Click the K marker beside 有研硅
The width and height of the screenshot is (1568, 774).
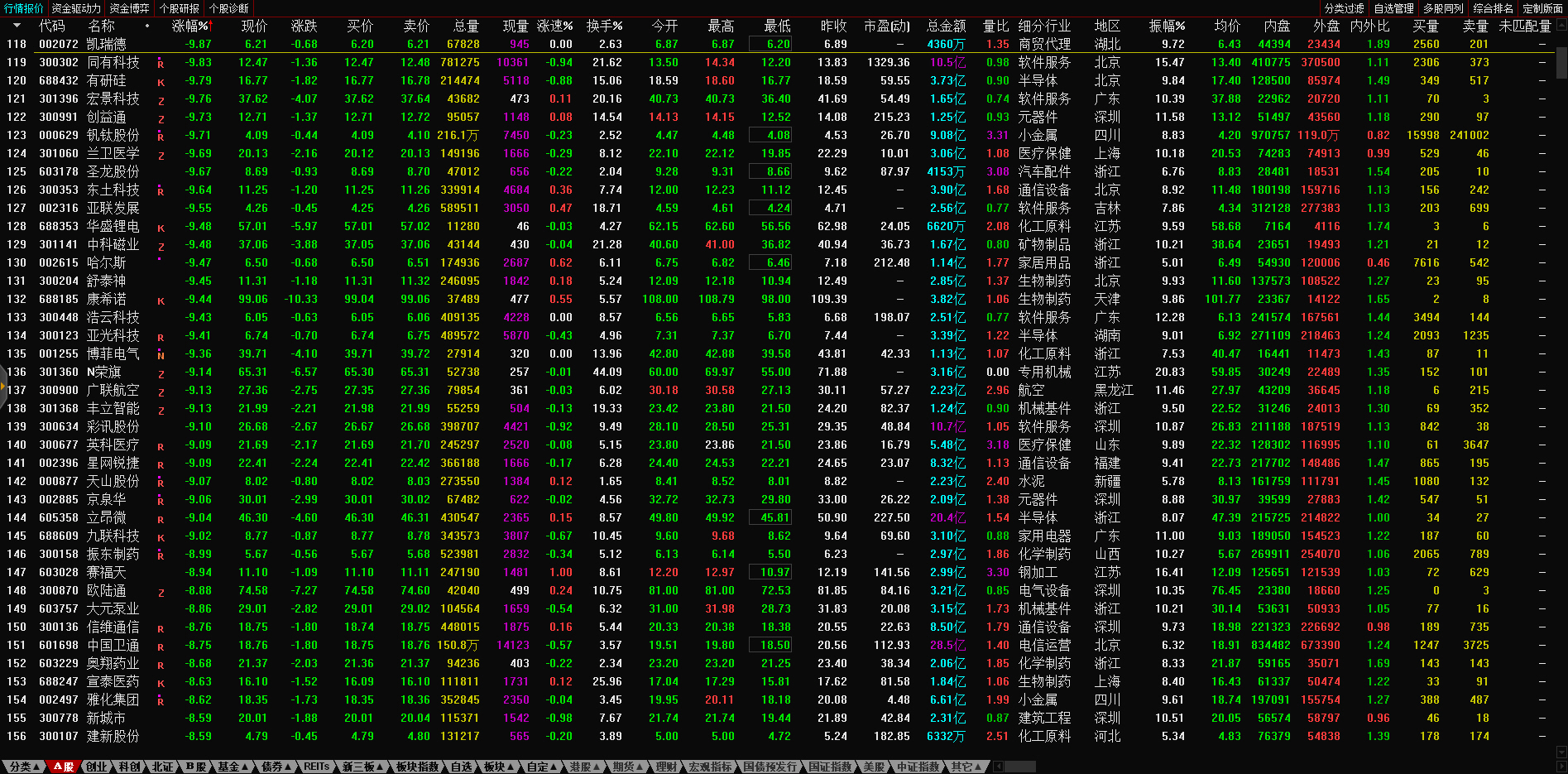pyautogui.click(x=161, y=82)
